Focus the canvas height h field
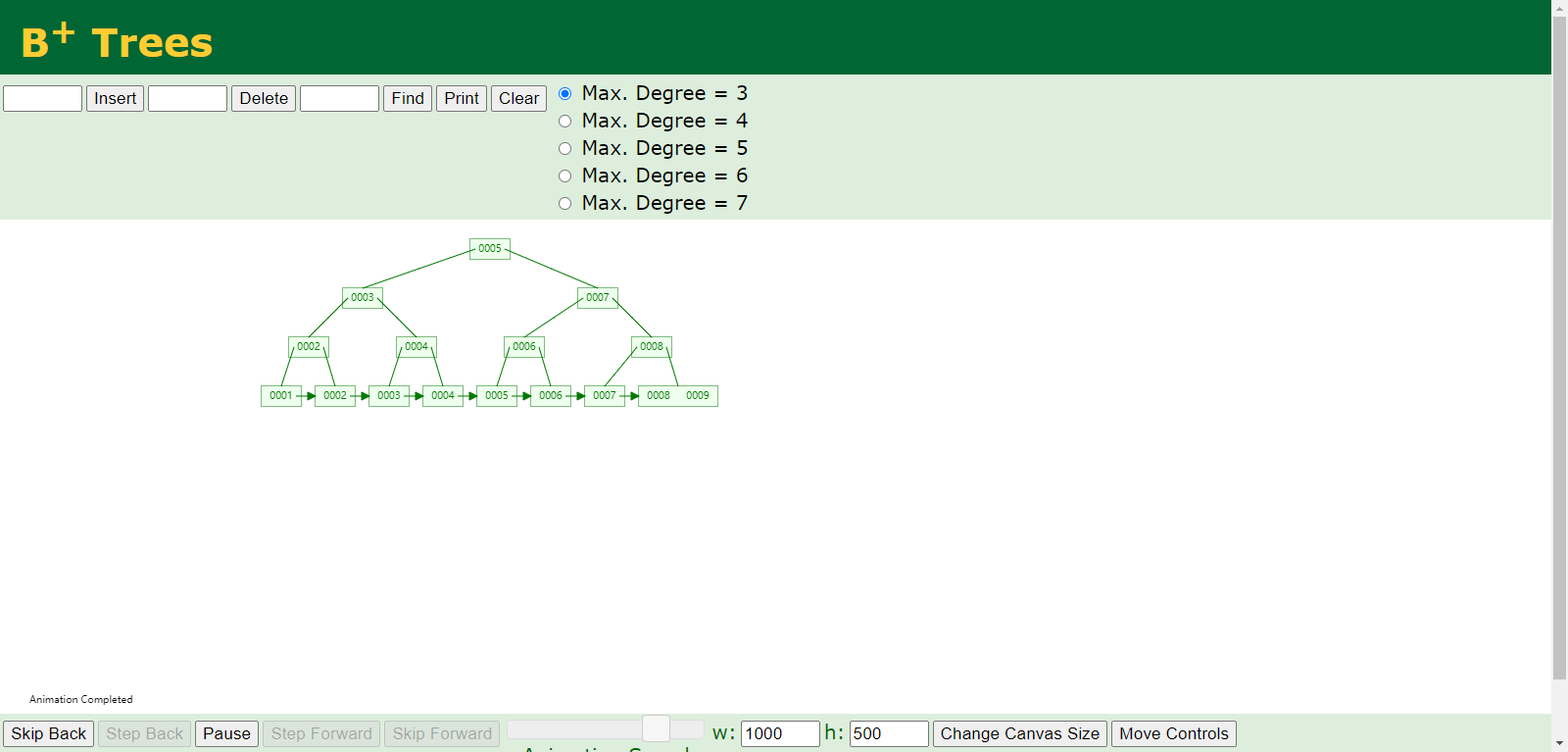 [x=889, y=733]
